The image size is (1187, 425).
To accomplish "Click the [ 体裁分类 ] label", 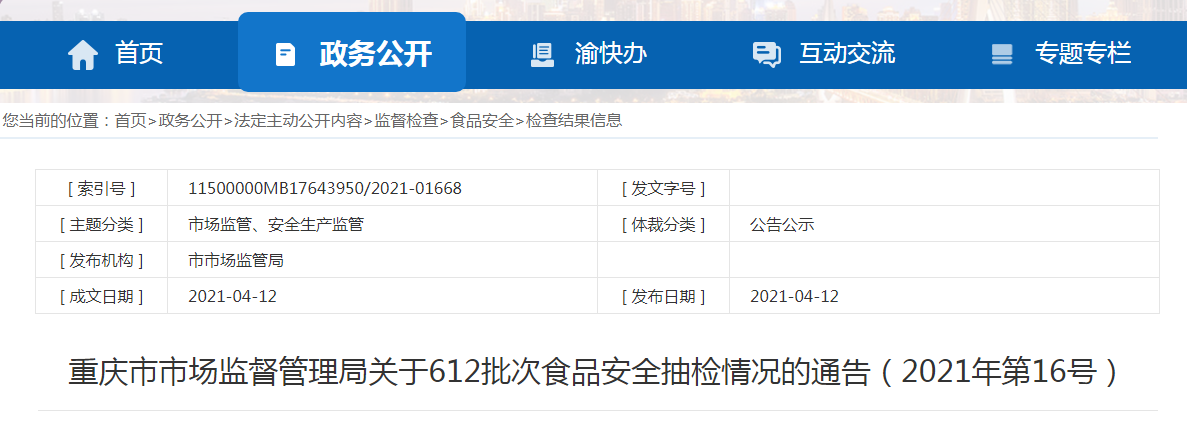I will 663,224.
